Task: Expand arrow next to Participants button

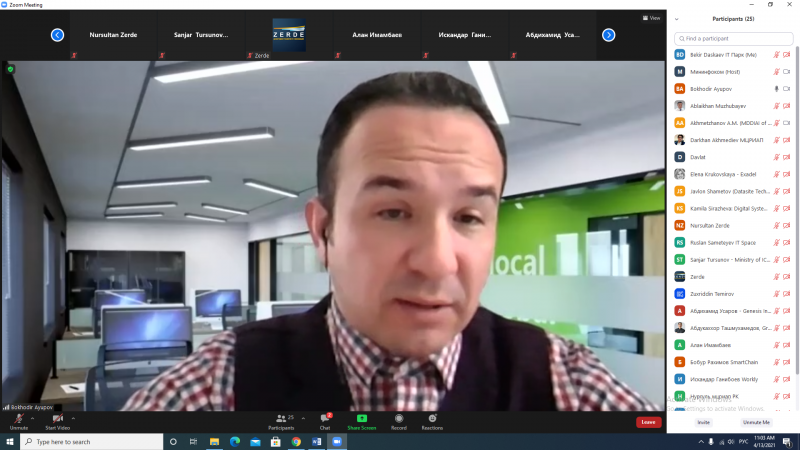Action: coord(304,418)
